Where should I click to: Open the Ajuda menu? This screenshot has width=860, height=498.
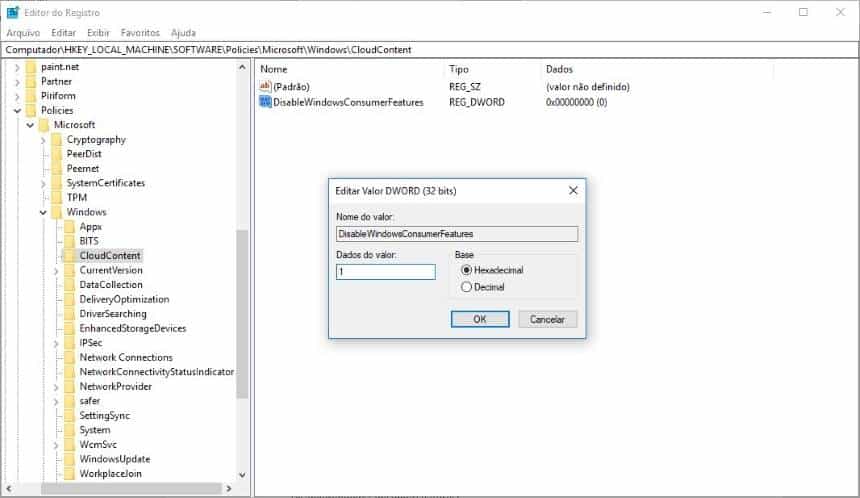(183, 33)
